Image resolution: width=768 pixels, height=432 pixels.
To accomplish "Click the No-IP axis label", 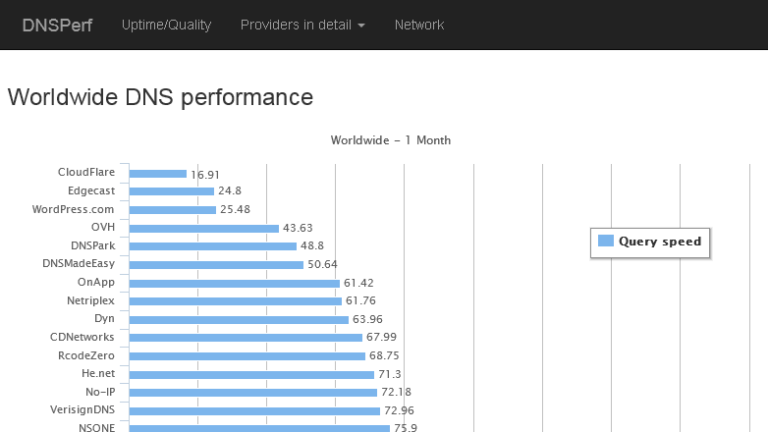I will coord(100,392).
